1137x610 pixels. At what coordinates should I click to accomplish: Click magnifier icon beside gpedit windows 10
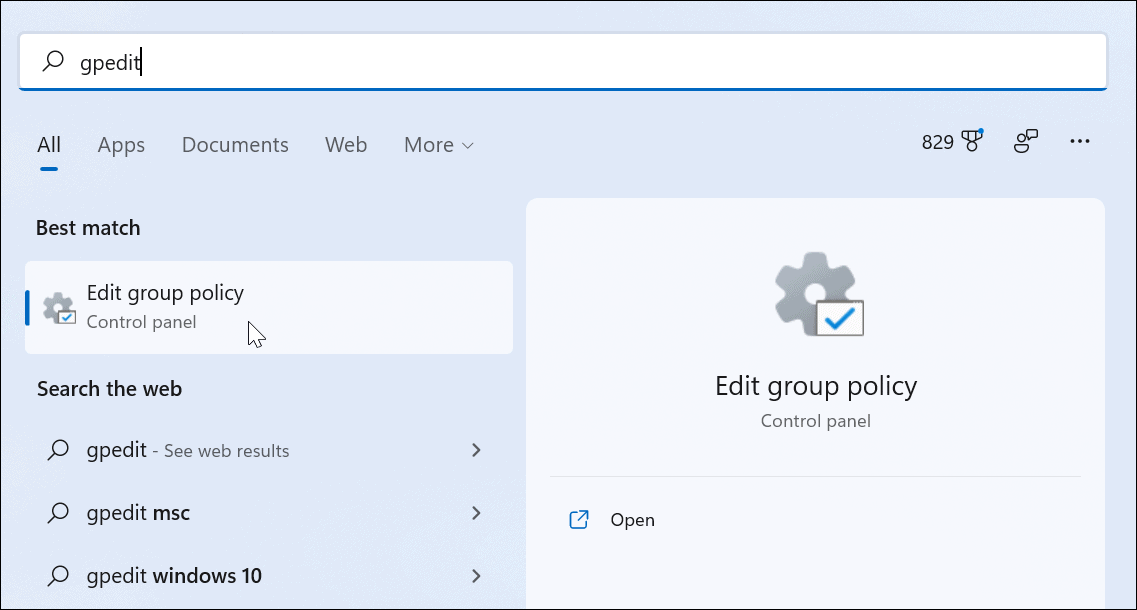59,576
